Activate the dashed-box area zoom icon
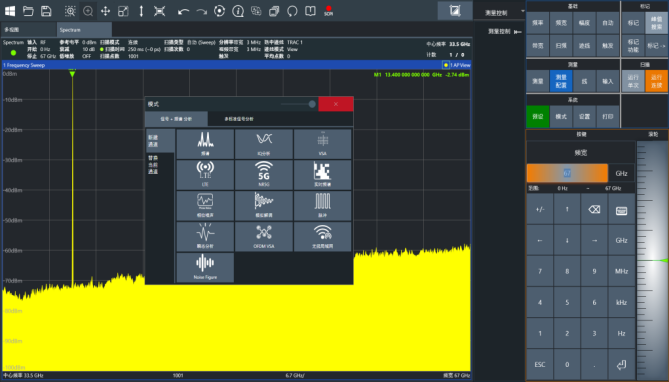The width and height of the screenshot is (669, 382). click(70, 11)
